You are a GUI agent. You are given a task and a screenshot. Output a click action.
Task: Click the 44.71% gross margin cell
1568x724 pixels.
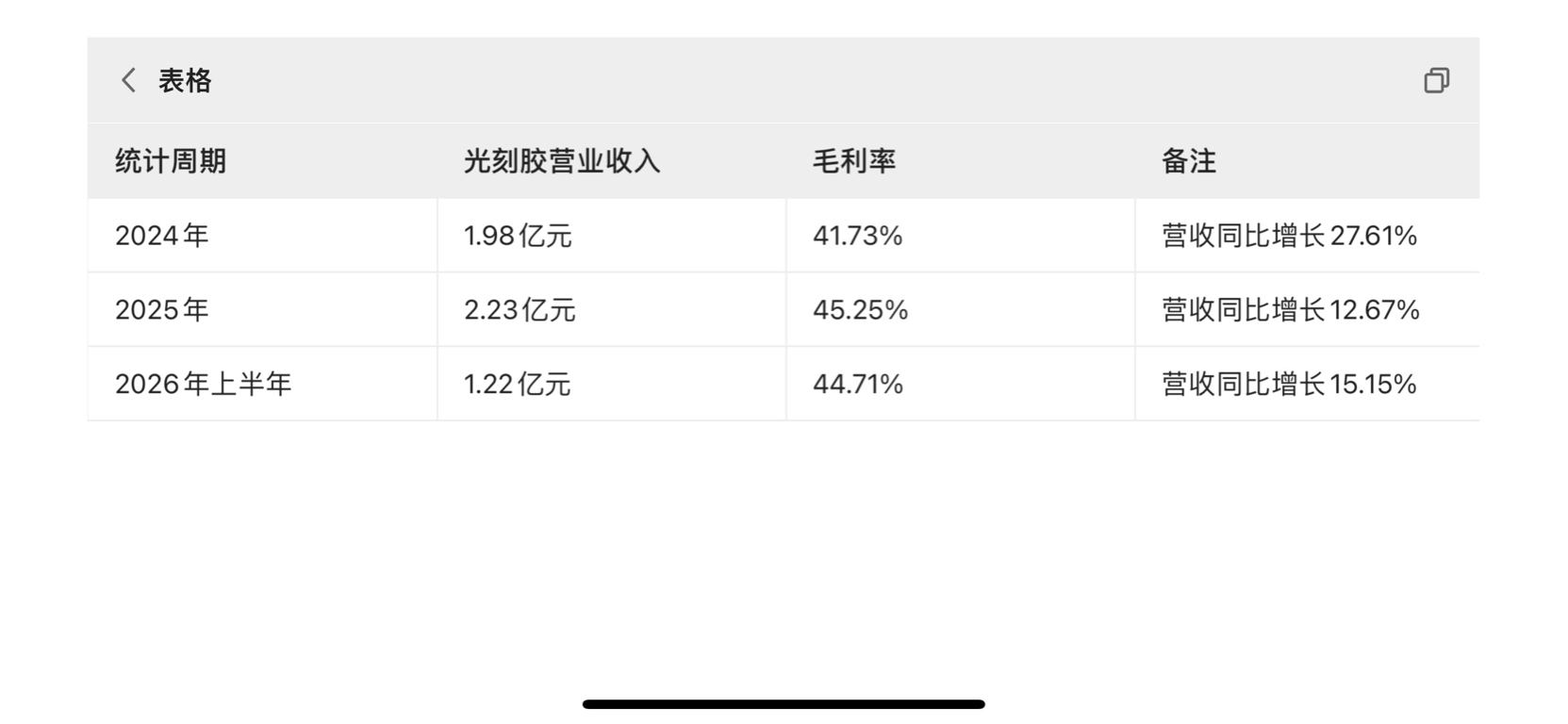coord(960,384)
